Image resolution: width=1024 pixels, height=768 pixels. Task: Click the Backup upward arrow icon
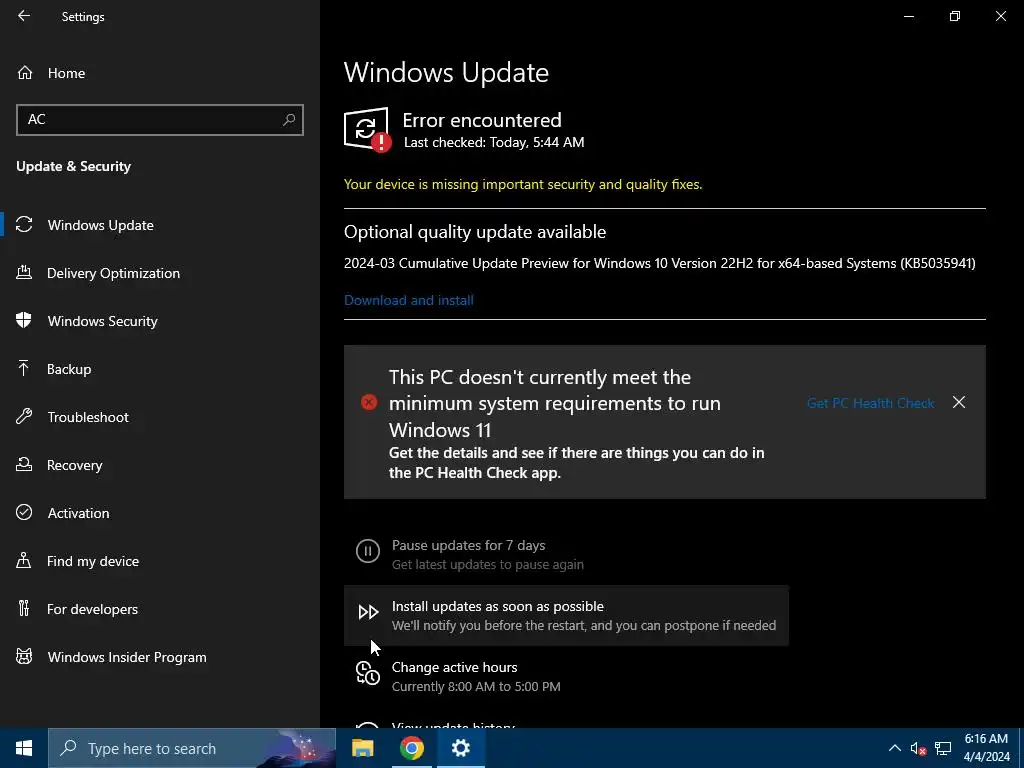(24, 368)
